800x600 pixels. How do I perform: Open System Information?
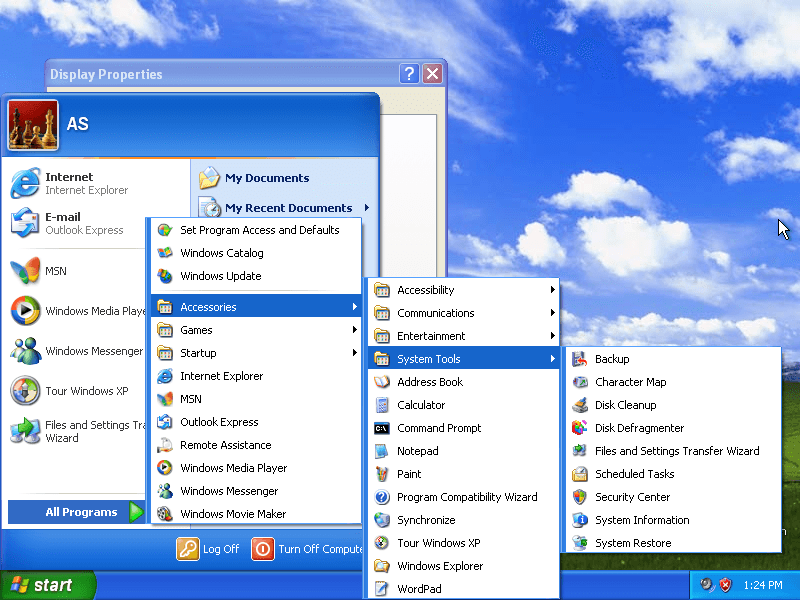click(673, 519)
